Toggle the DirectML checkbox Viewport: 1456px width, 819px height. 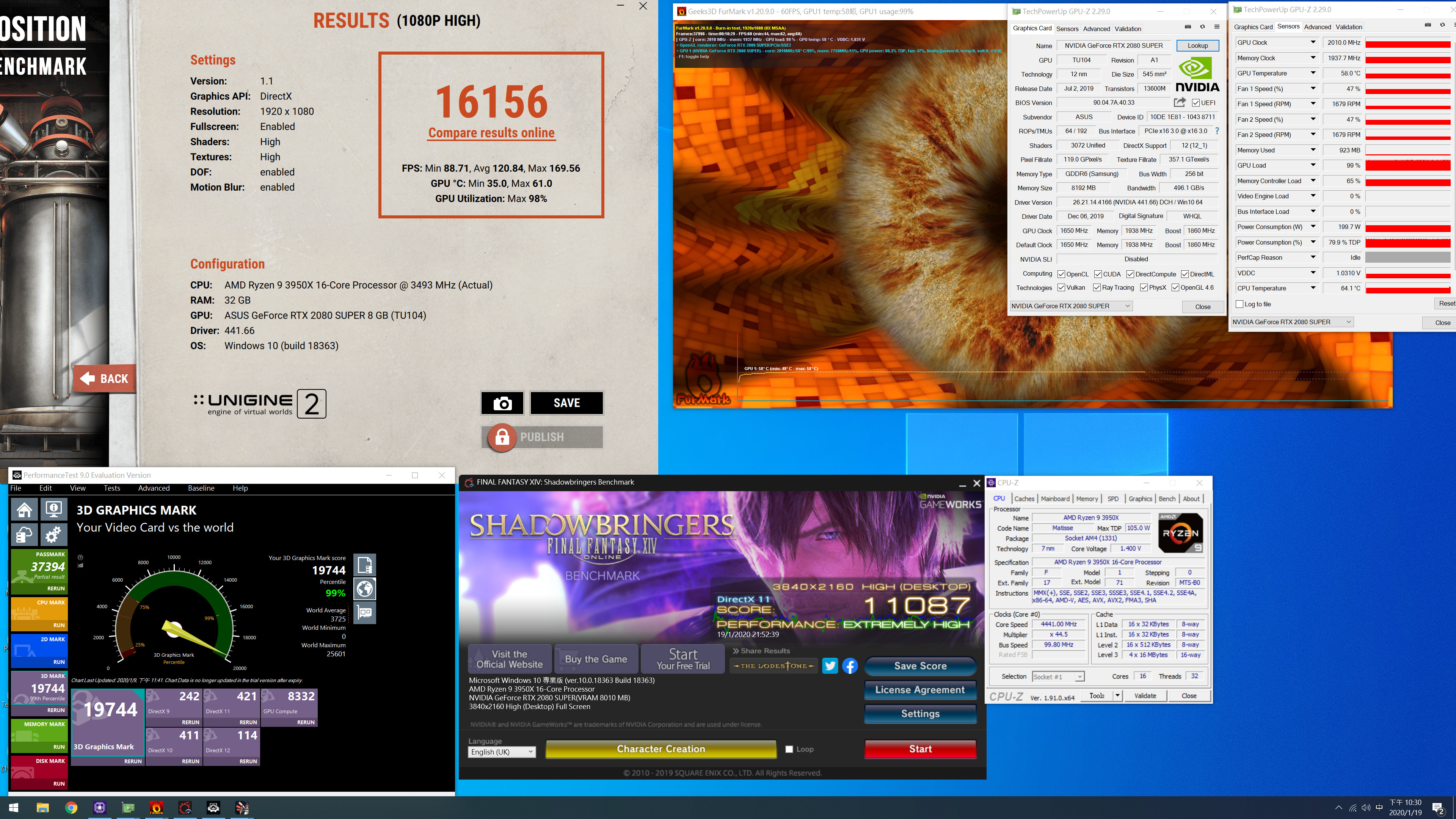[x=1185, y=274]
